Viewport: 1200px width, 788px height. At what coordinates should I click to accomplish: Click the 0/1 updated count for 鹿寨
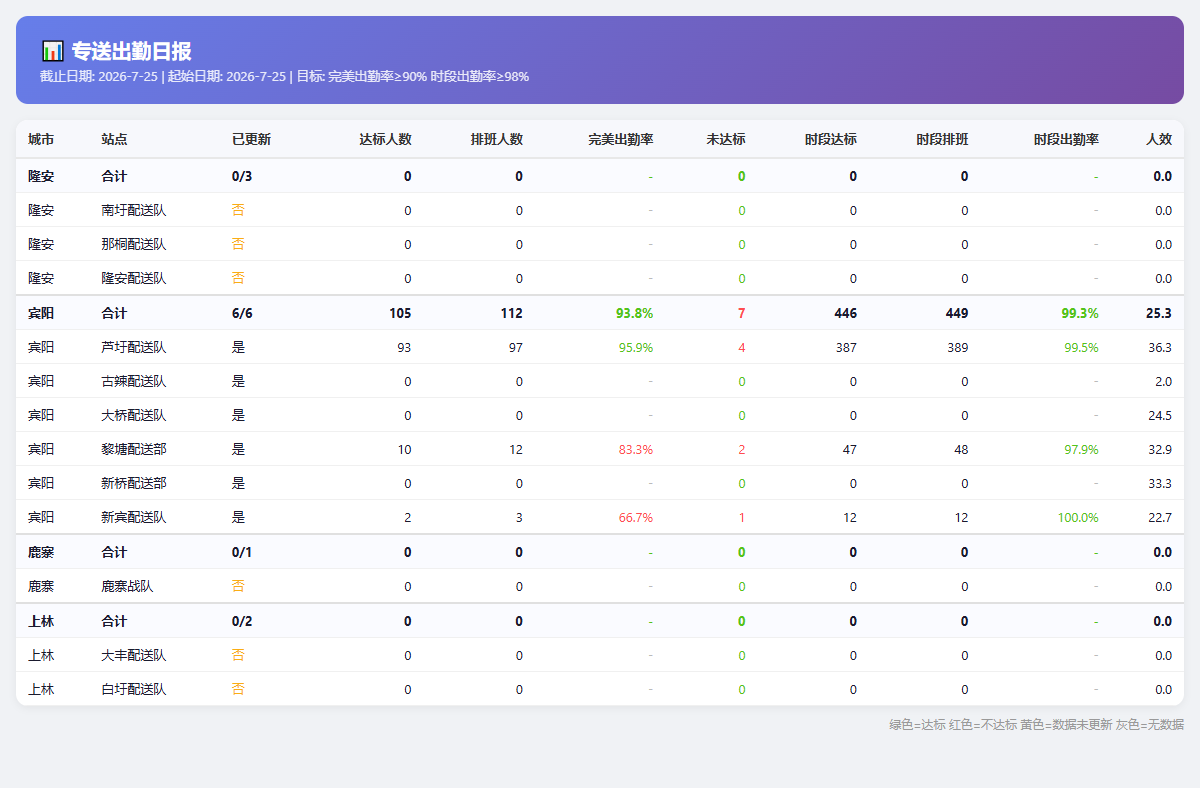pos(242,552)
